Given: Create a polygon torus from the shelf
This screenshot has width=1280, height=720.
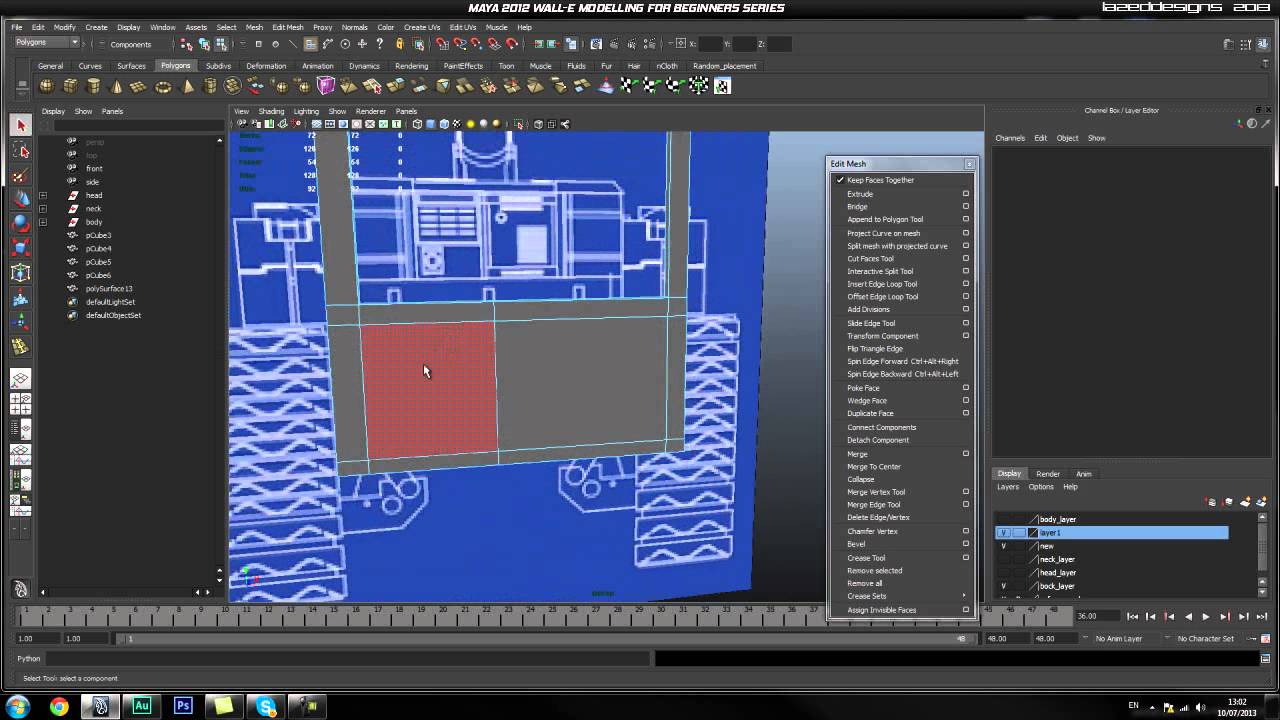Looking at the screenshot, I should pos(163,86).
